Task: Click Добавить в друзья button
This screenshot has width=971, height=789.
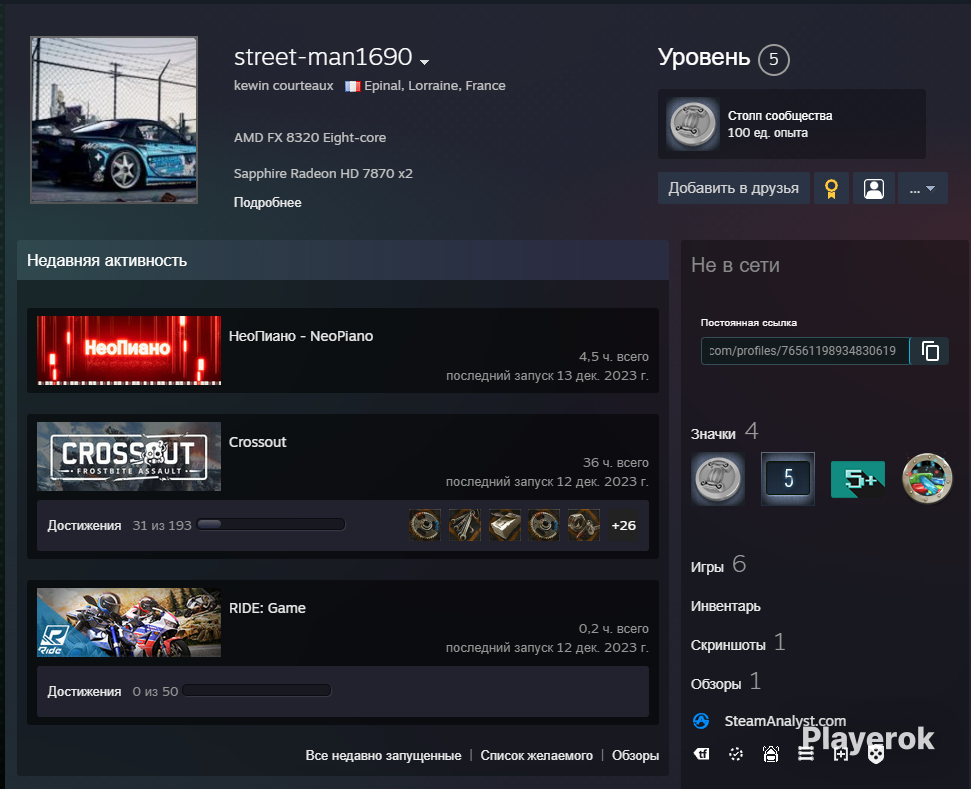Action: [x=733, y=188]
